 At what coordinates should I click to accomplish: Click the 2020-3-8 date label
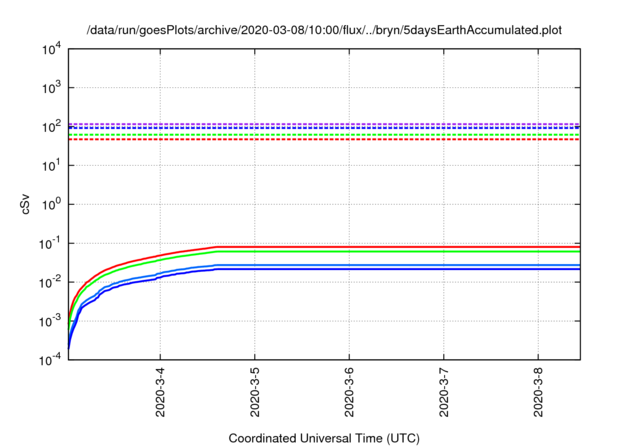pos(538,392)
